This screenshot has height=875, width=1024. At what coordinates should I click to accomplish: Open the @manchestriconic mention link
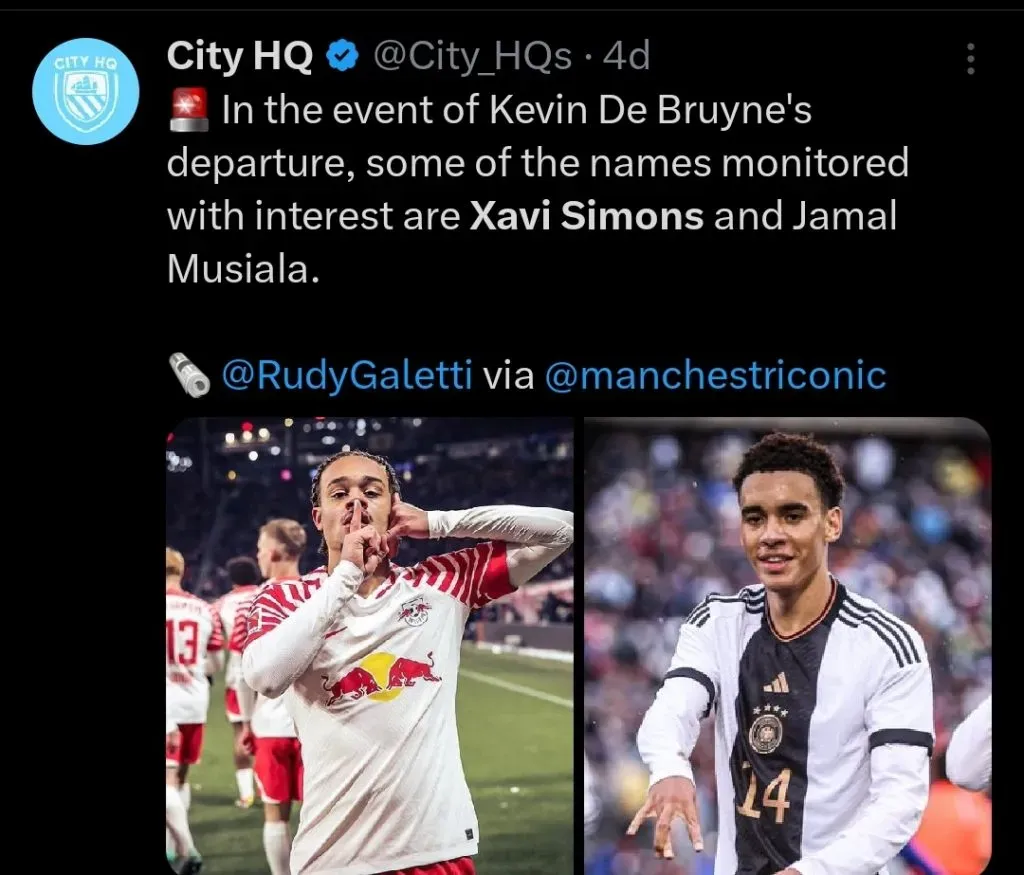tap(714, 375)
